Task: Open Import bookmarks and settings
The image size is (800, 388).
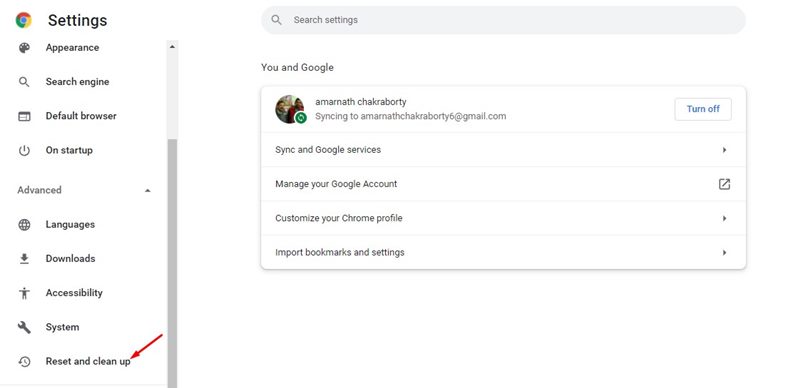Action: (503, 252)
